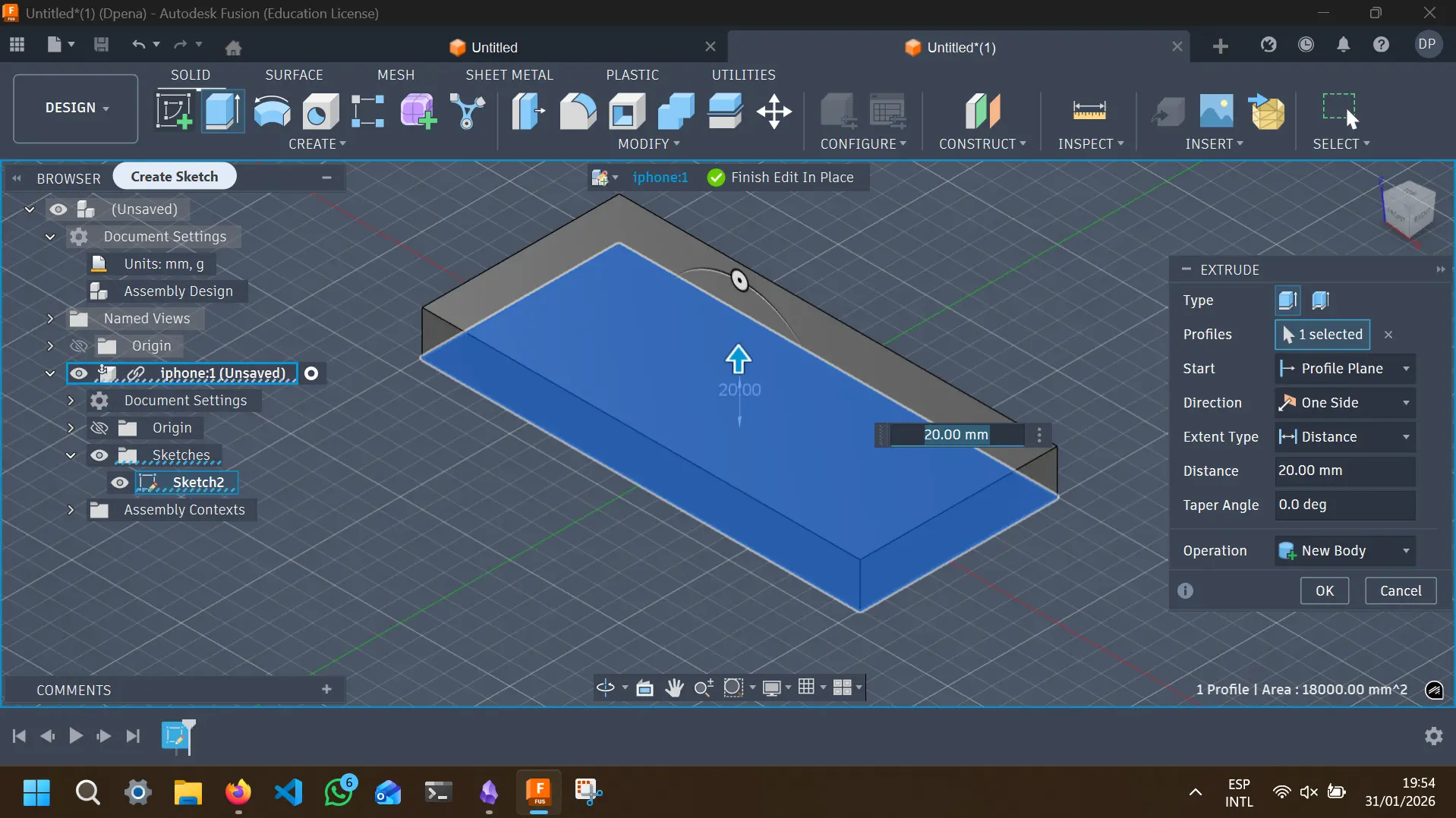
Task: Choose the Revolve tool icon
Action: point(272,111)
